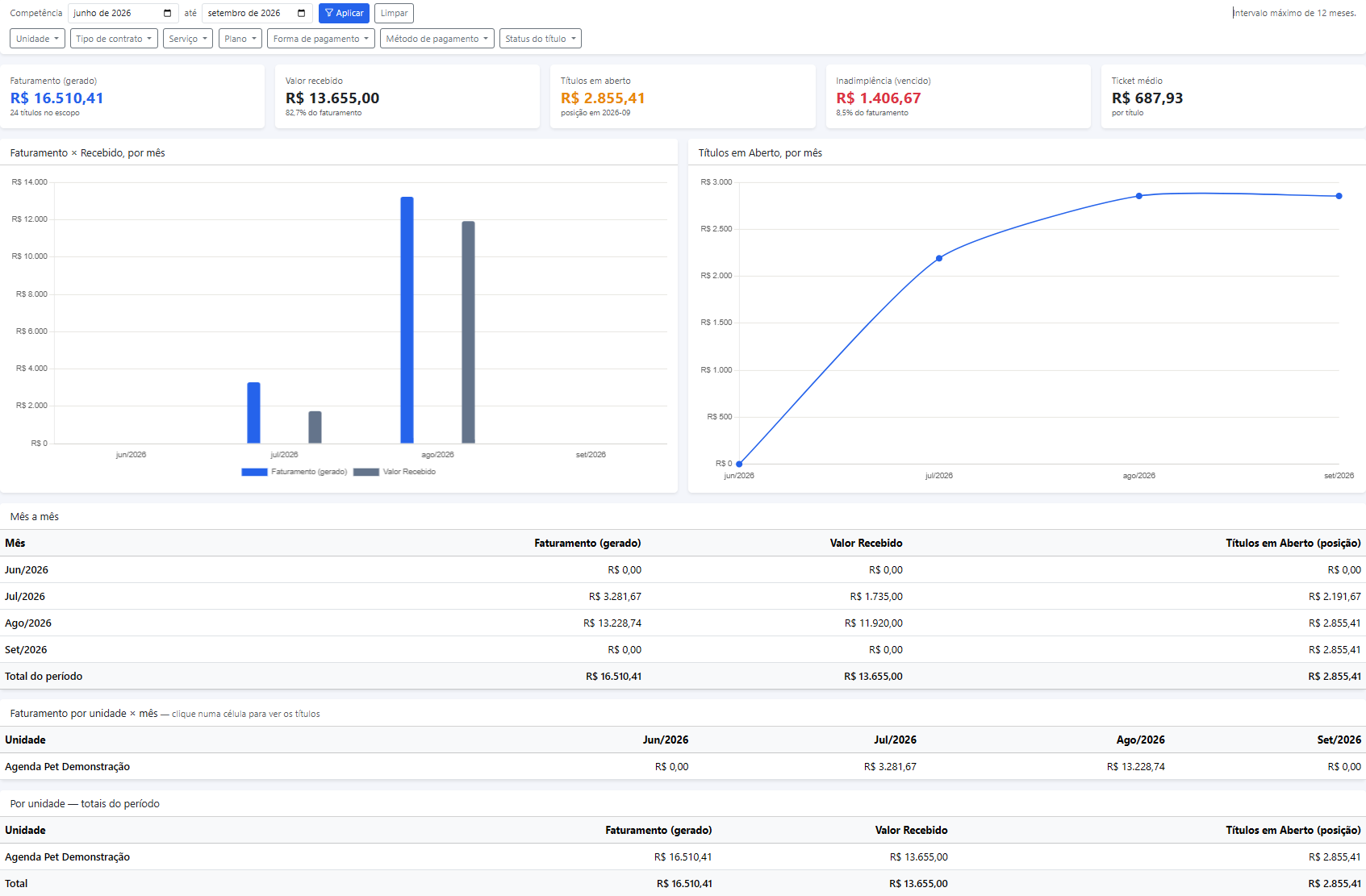Open calendar picker for end month setembro de 2026
This screenshot has width=1366, height=896.
coord(301,13)
